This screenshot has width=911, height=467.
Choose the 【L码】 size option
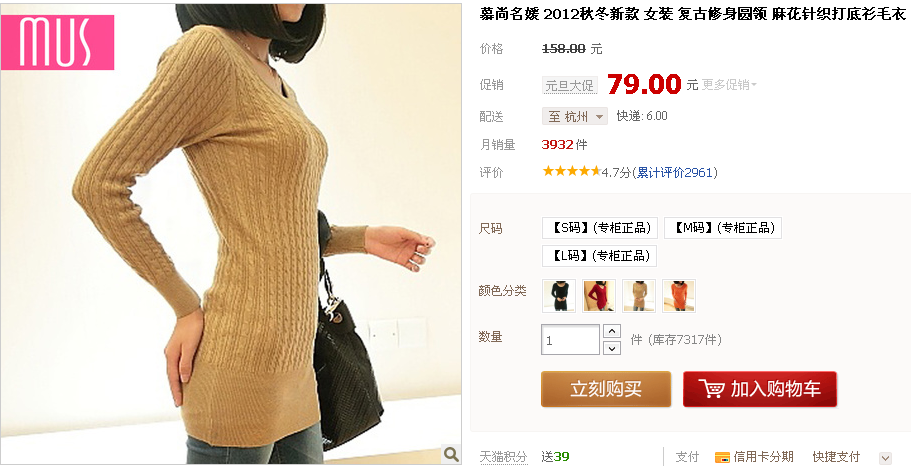tap(599, 256)
